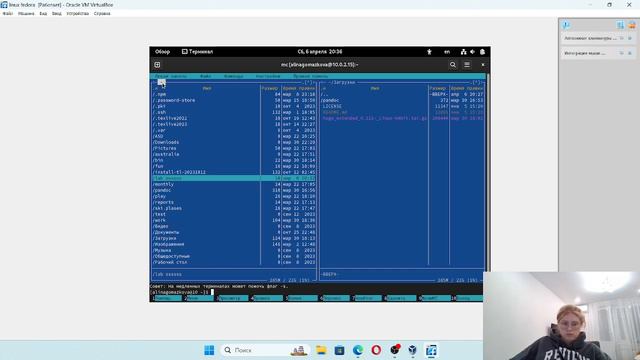Open File Explorer from Windows taskbar
The width and height of the screenshot is (640, 360).
coord(321,350)
